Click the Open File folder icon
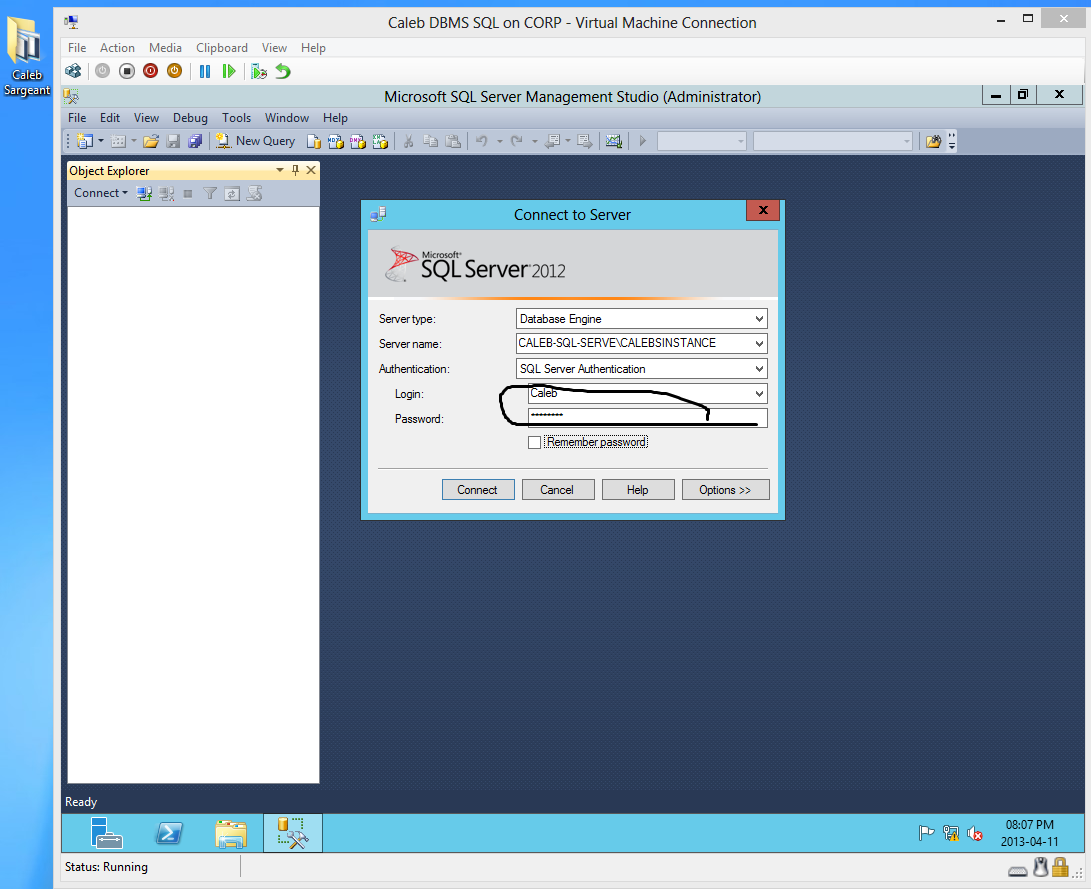 [150, 141]
